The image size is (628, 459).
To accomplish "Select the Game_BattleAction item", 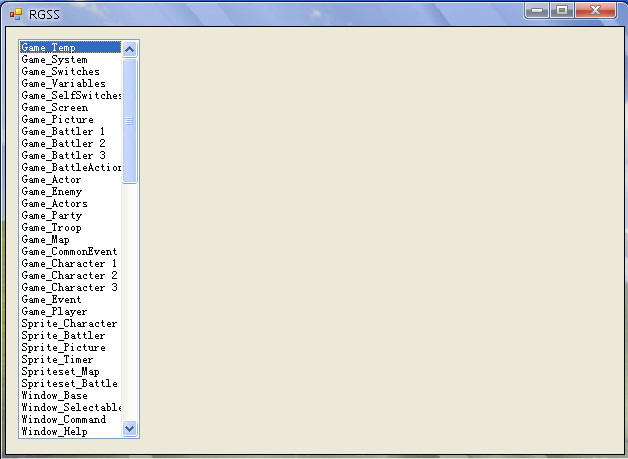I will click(x=70, y=167).
